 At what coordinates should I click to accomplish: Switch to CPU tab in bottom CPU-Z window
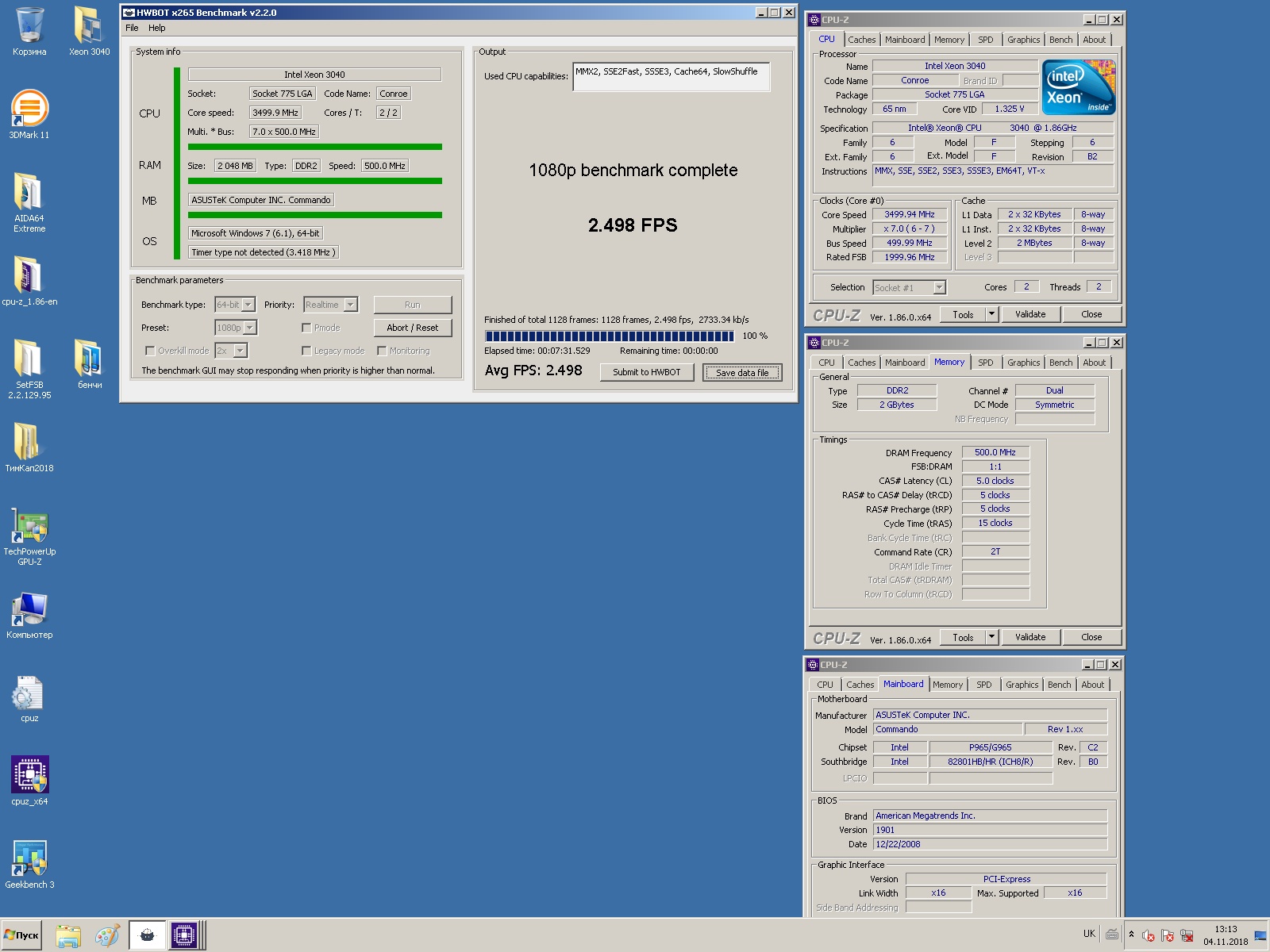tap(825, 685)
